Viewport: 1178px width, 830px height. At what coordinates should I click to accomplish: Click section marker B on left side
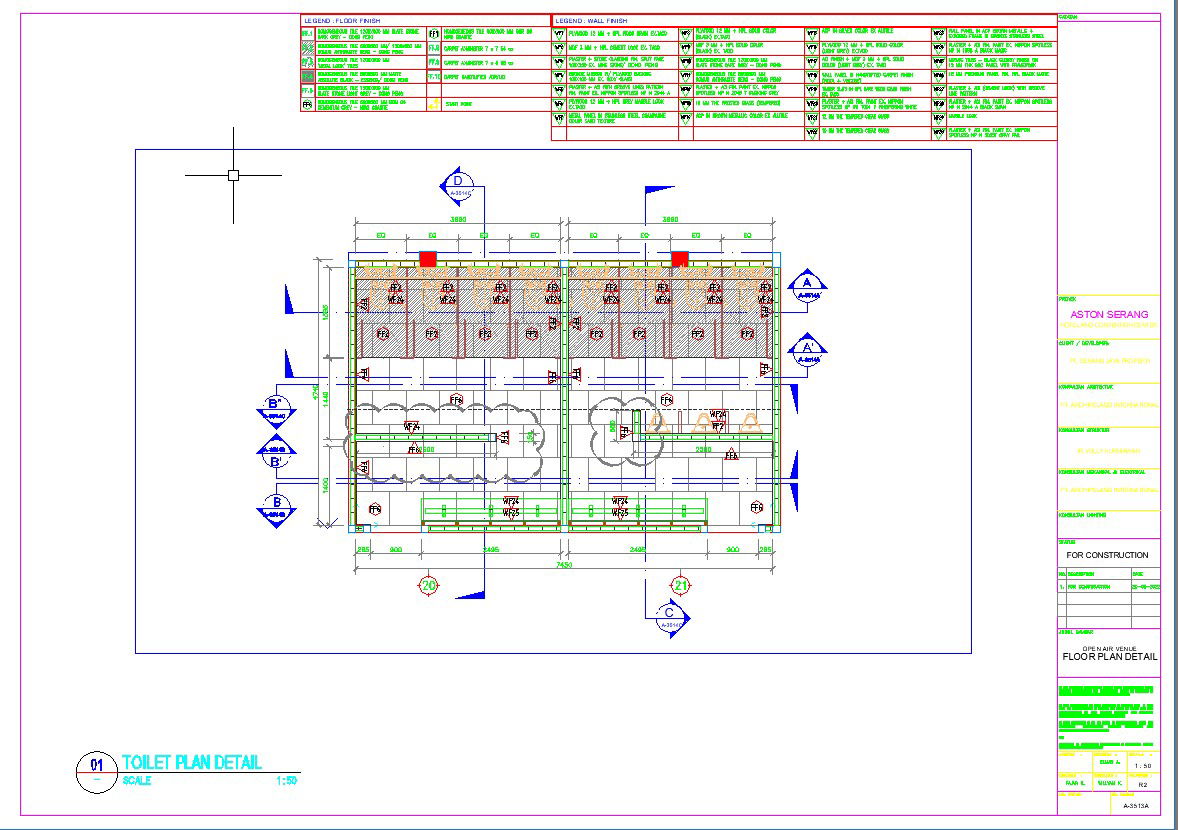click(274, 507)
